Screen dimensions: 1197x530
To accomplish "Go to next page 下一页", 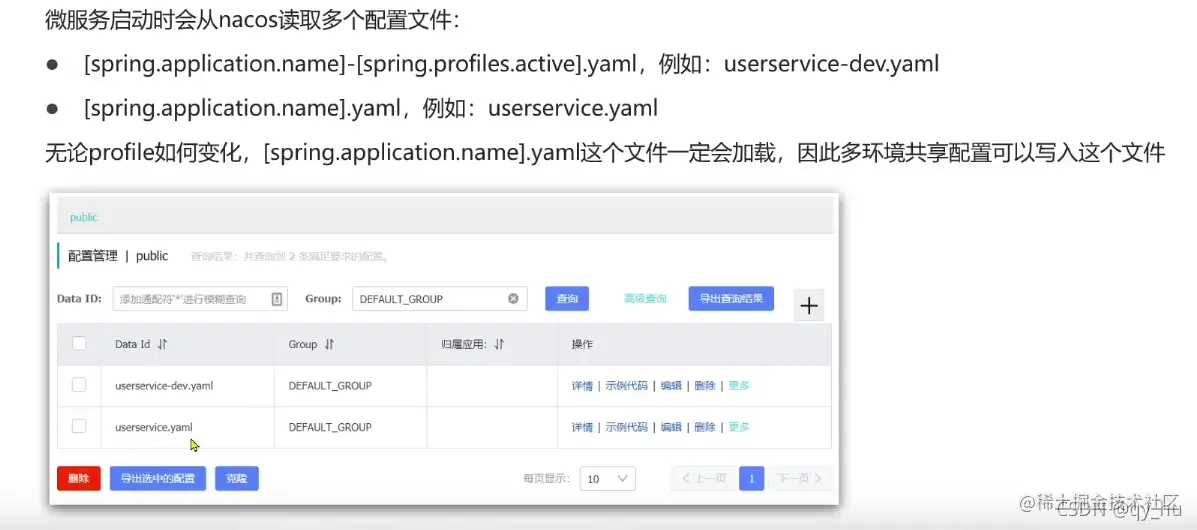I will [800, 479].
